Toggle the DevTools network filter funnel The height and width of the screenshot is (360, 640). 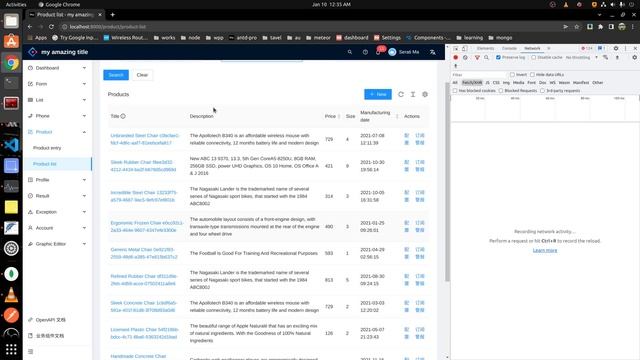coord(477,58)
